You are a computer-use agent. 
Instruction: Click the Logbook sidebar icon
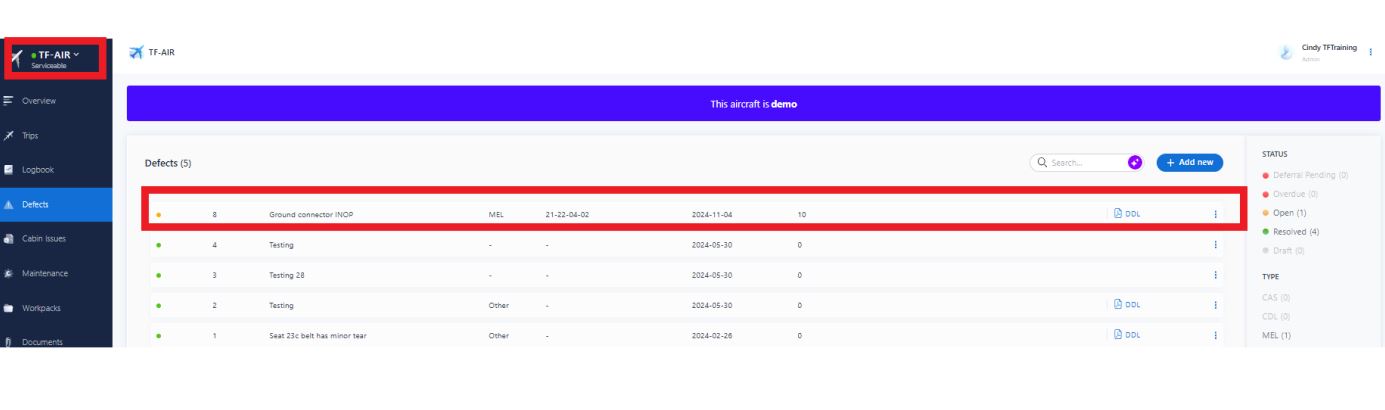[9, 170]
